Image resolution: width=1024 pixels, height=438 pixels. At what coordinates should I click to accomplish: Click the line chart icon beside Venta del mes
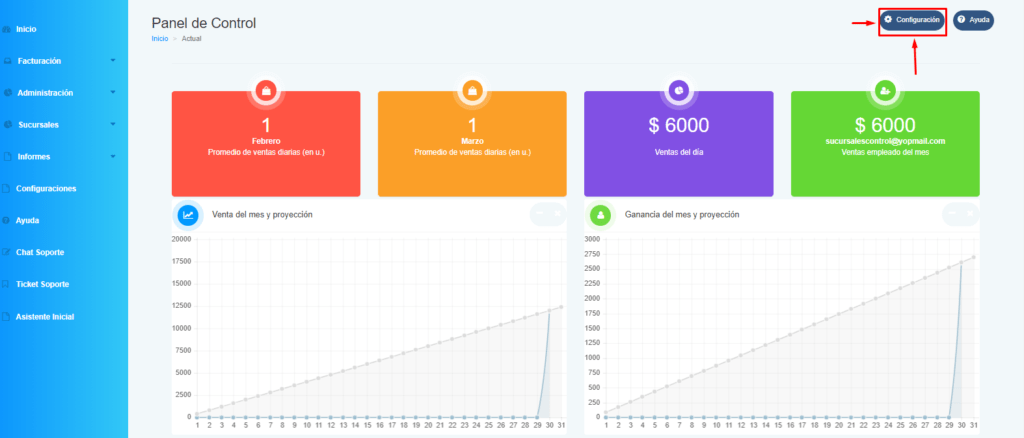(188, 214)
